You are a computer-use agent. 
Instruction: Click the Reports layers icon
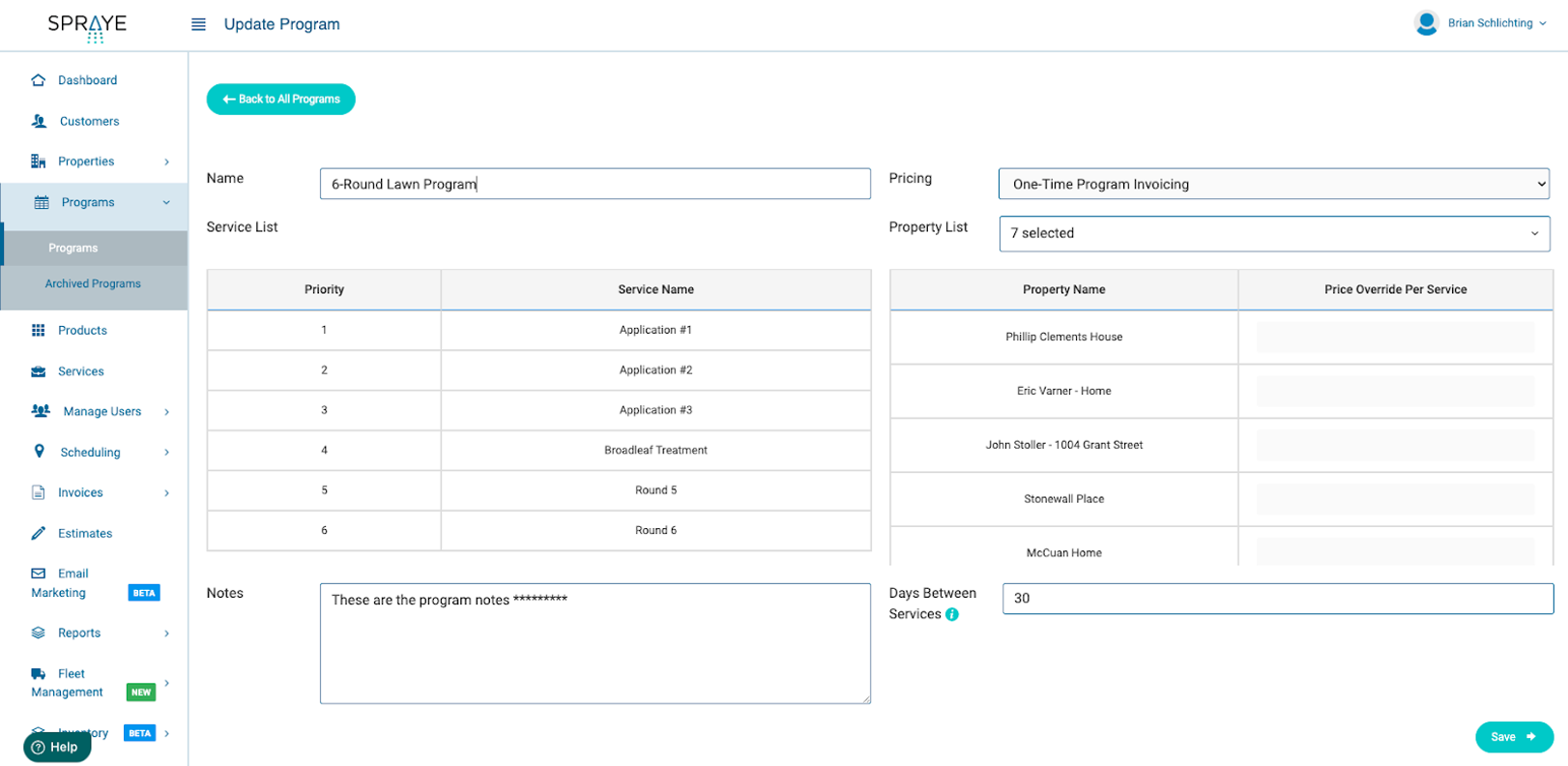(x=39, y=633)
